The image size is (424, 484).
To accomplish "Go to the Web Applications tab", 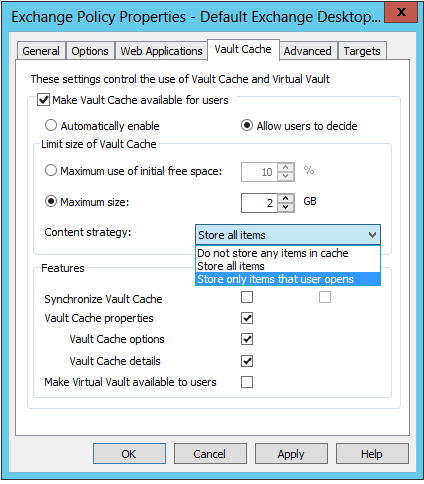I will [x=161, y=51].
